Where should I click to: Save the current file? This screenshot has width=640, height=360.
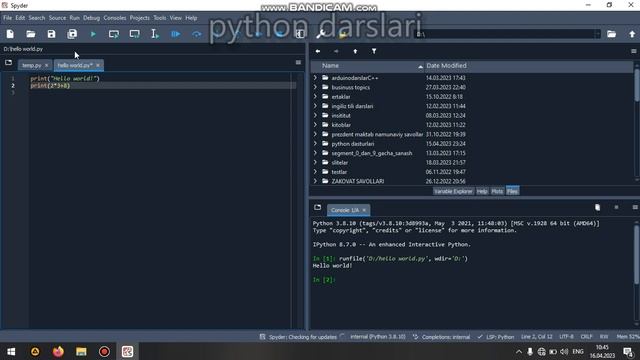tap(51, 34)
